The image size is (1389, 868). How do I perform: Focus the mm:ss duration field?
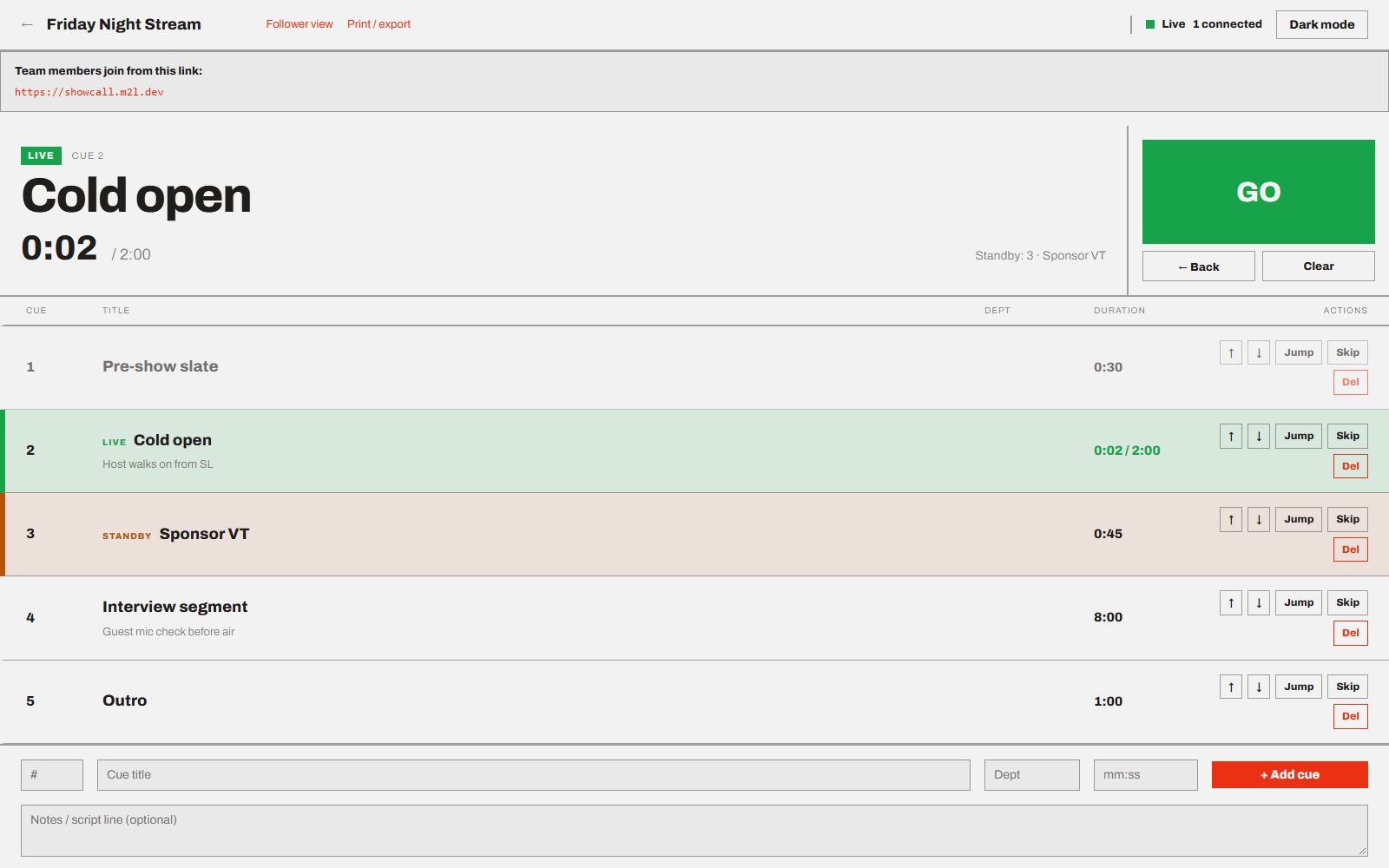[1146, 775]
